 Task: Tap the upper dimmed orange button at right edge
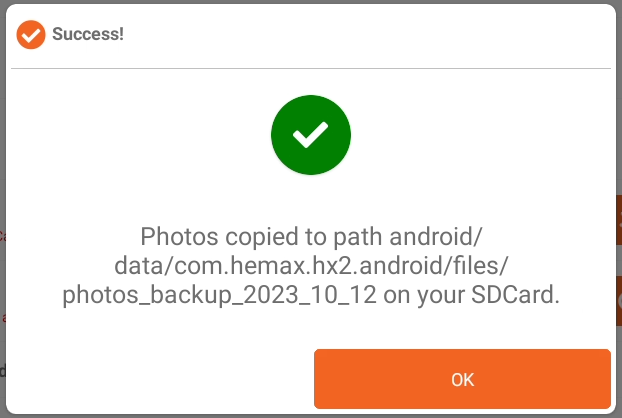[x=619, y=220]
